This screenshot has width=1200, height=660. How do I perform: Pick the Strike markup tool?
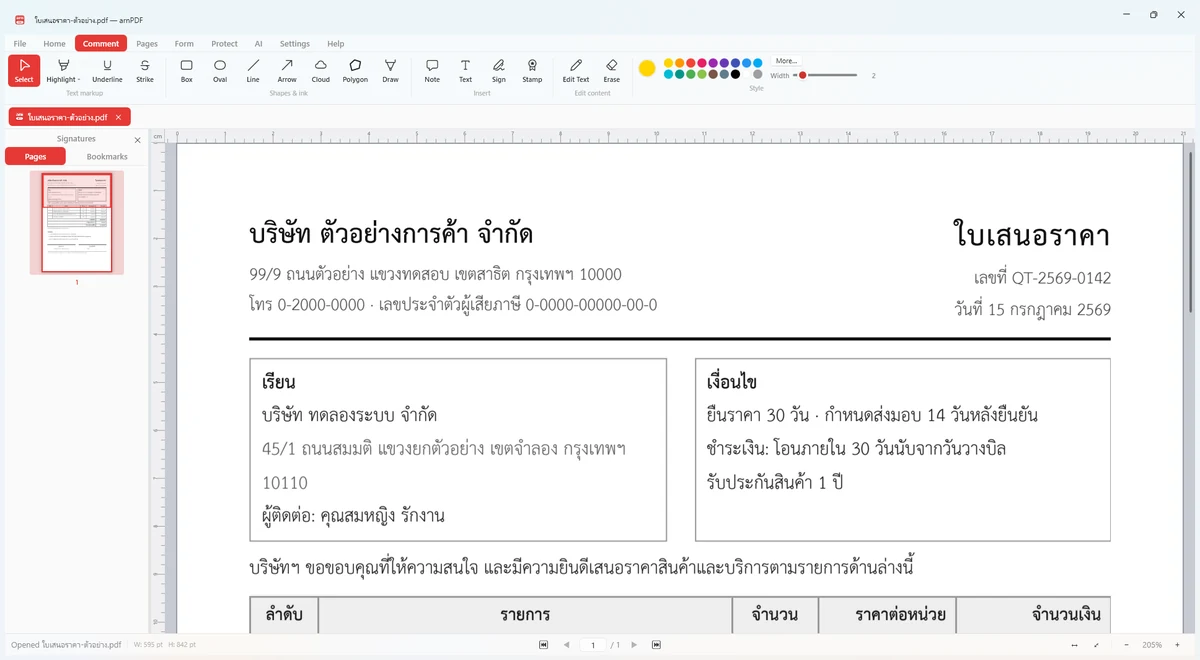tap(145, 70)
